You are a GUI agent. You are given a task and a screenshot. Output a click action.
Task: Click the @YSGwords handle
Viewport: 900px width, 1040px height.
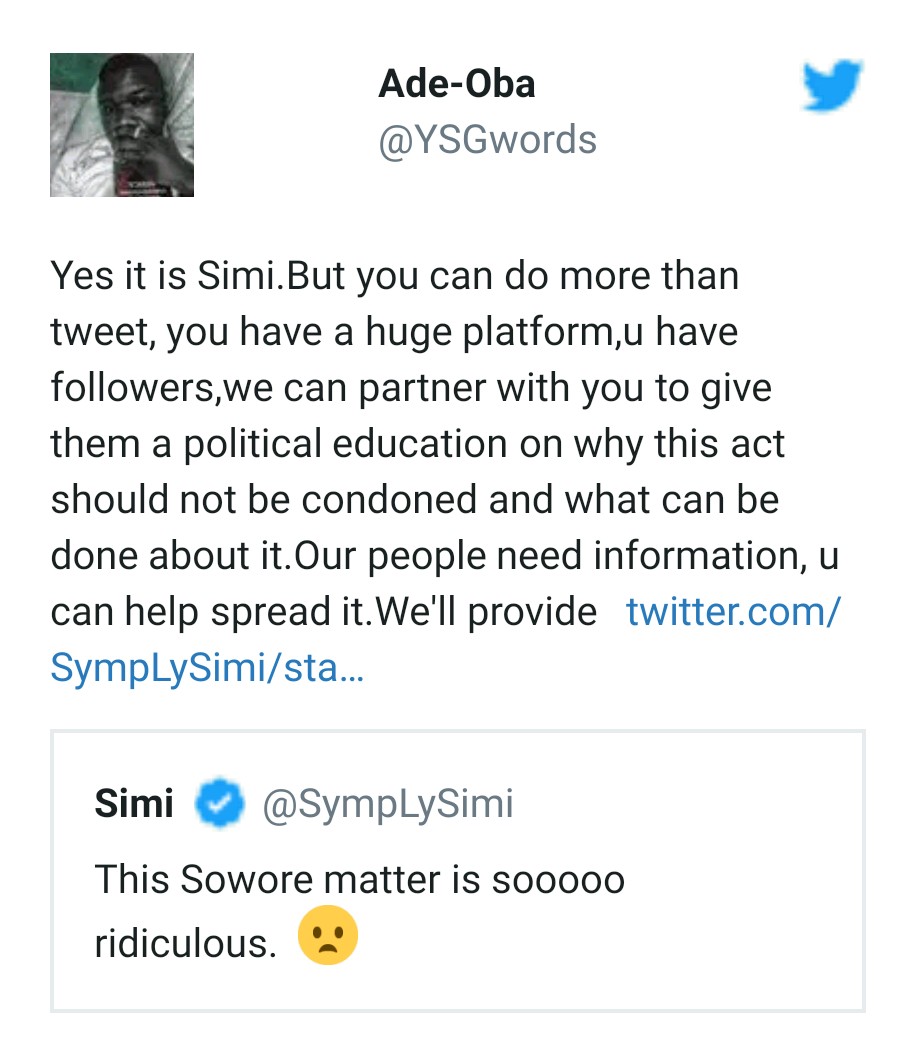487,140
